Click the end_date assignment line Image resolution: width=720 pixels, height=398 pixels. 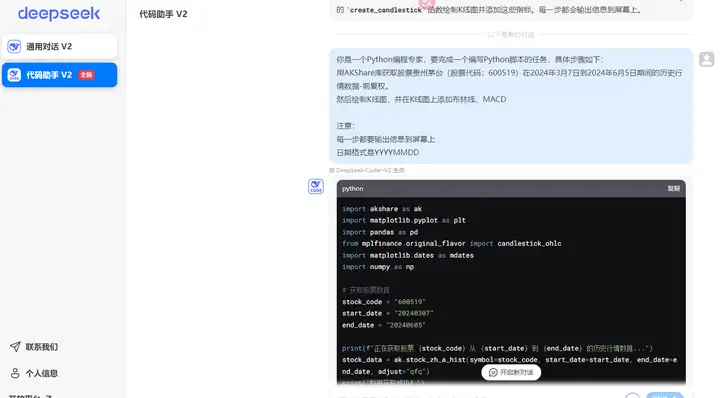[x=383, y=325]
